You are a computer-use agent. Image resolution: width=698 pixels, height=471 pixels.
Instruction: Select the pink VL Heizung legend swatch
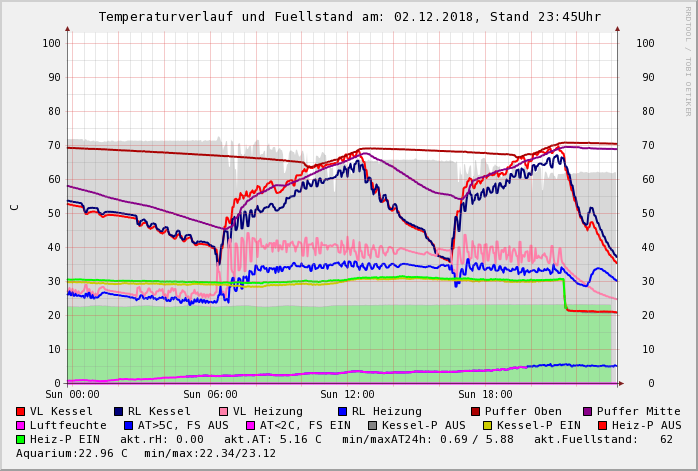223,411
